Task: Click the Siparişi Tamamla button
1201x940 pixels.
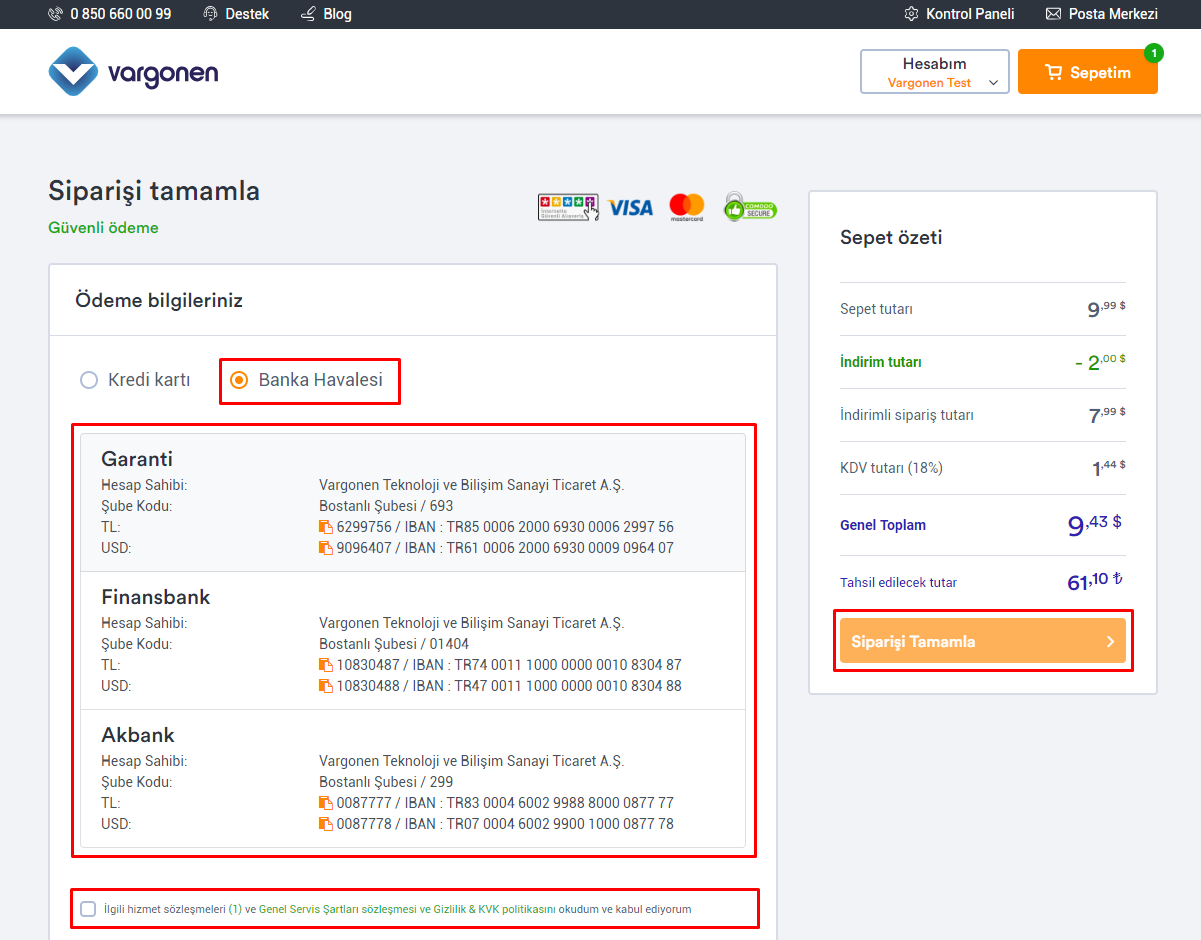Action: tap(983, 642)
